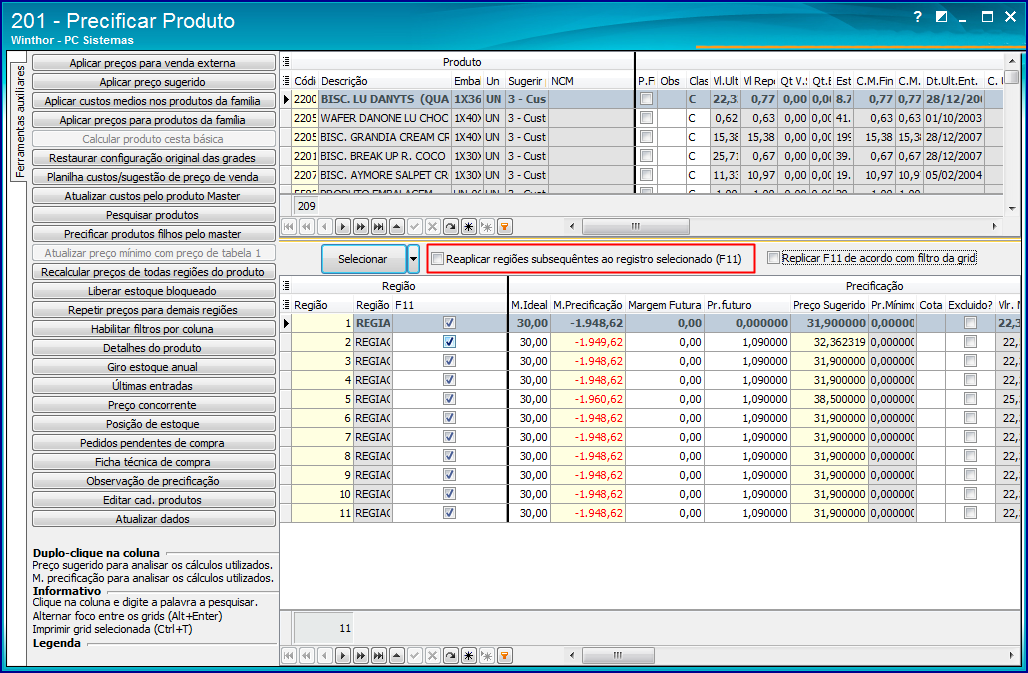Open the help question mark in title bar
The height and width of the screenshot is (673, 1028).
pyautogui.click(x=917, y=17)
